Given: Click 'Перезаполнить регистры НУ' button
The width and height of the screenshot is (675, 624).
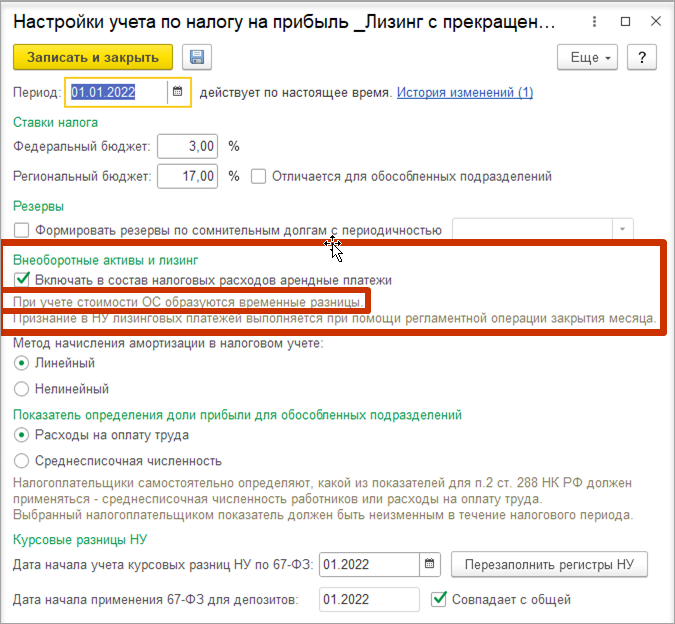Looking at the screenshot, I should 549,564.
